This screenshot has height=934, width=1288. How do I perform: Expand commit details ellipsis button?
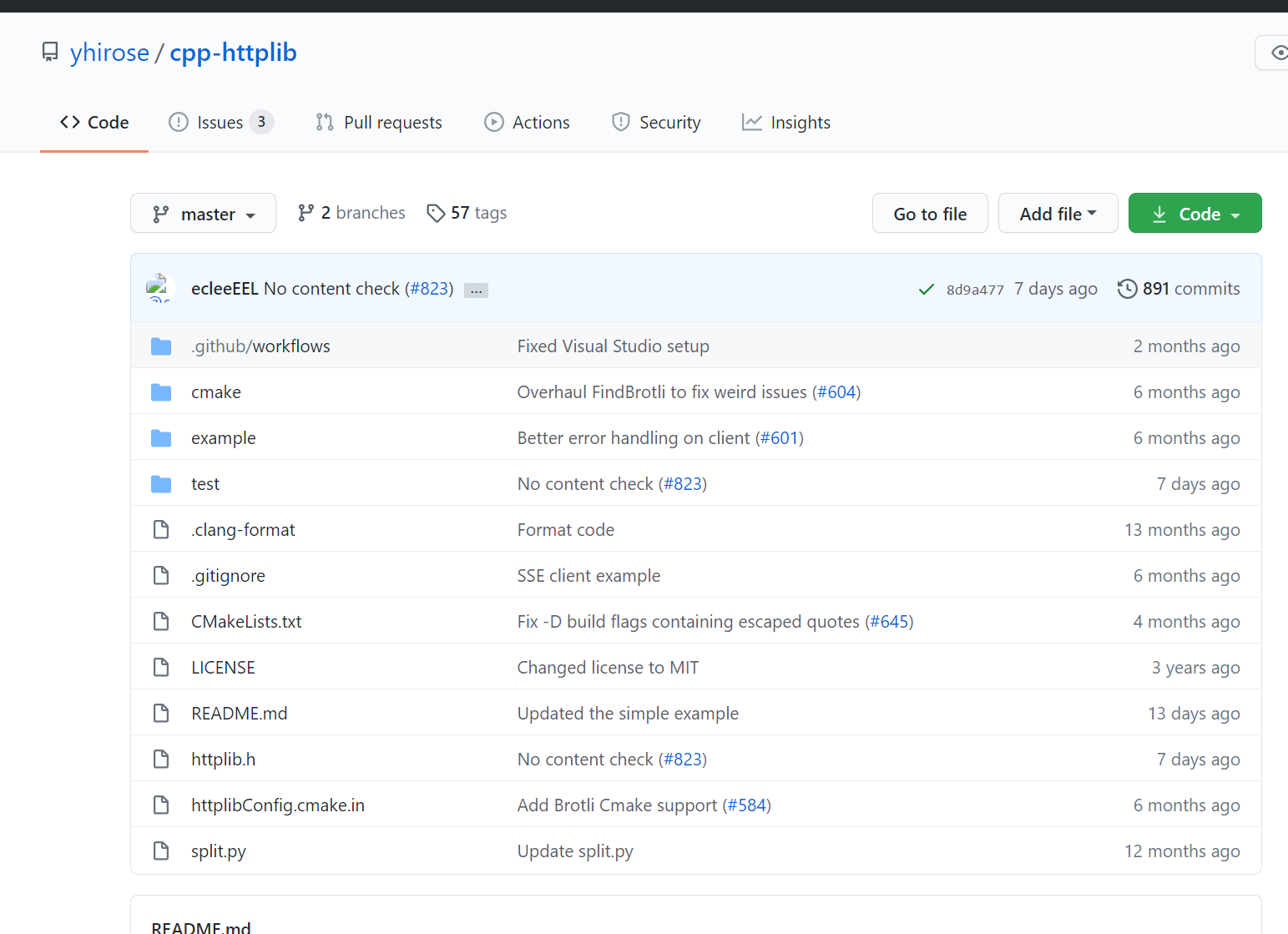pos(476,290)
